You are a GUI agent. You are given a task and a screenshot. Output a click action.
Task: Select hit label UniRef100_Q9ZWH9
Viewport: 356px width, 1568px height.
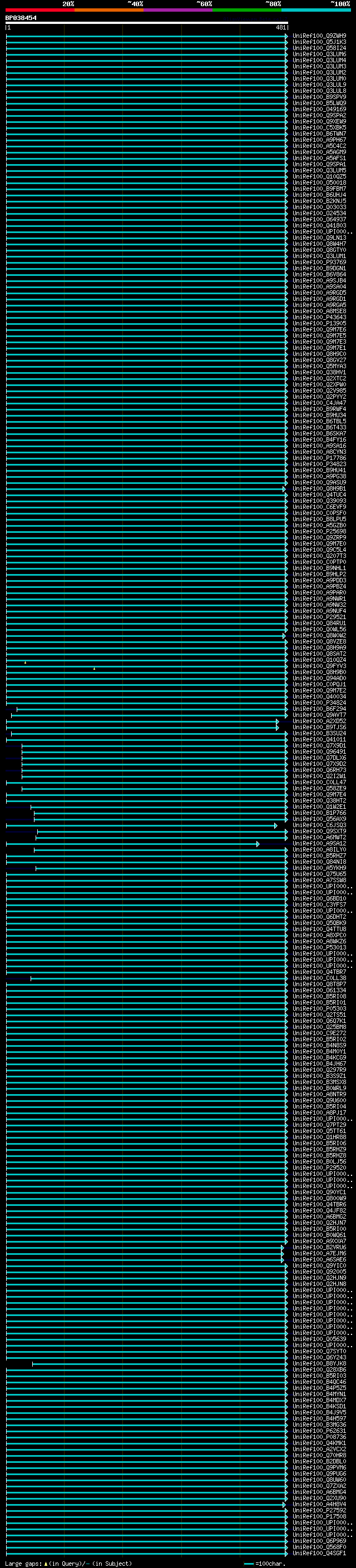[319, 36]
